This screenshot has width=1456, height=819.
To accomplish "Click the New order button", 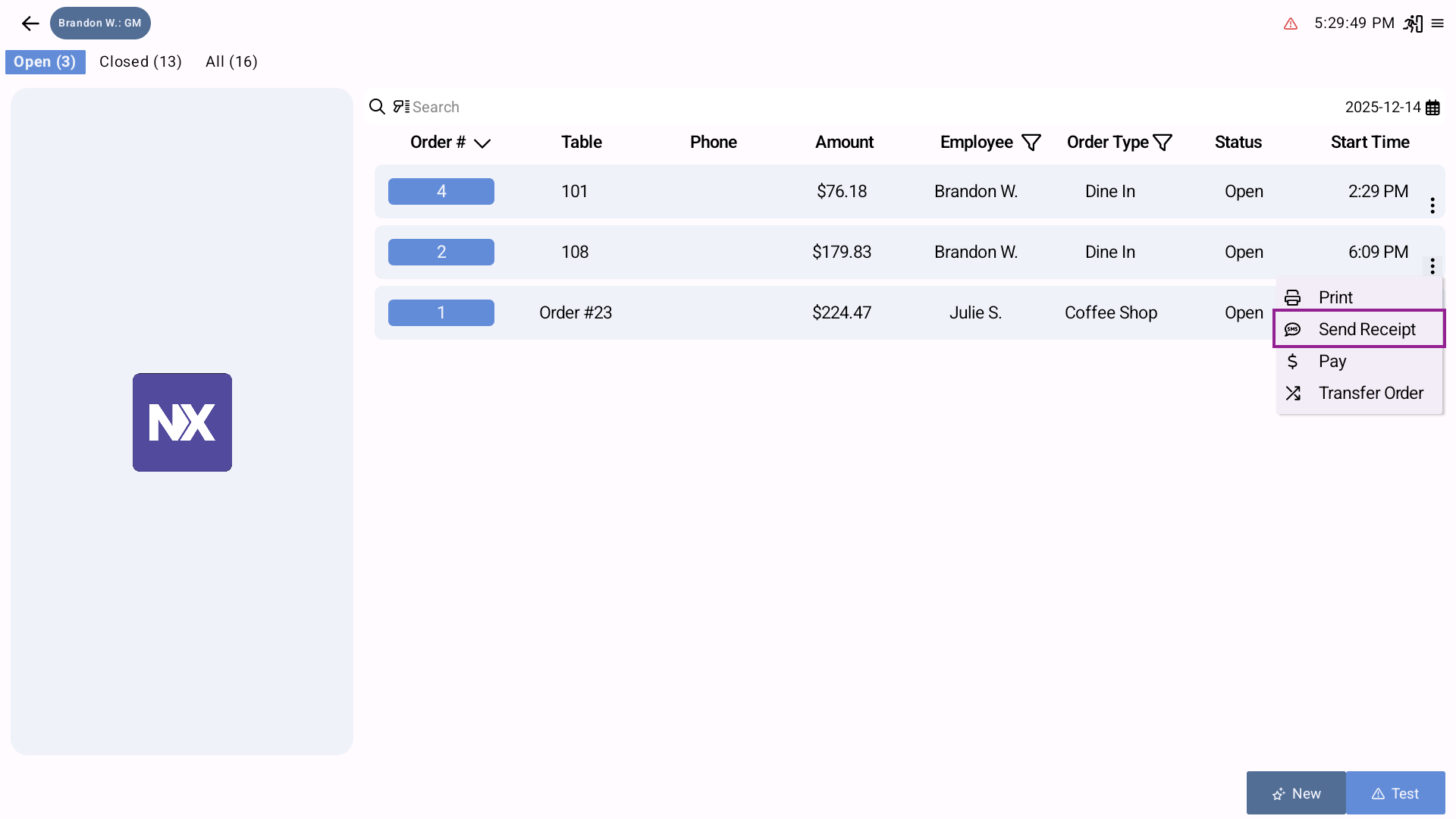I will (1296, 793).
